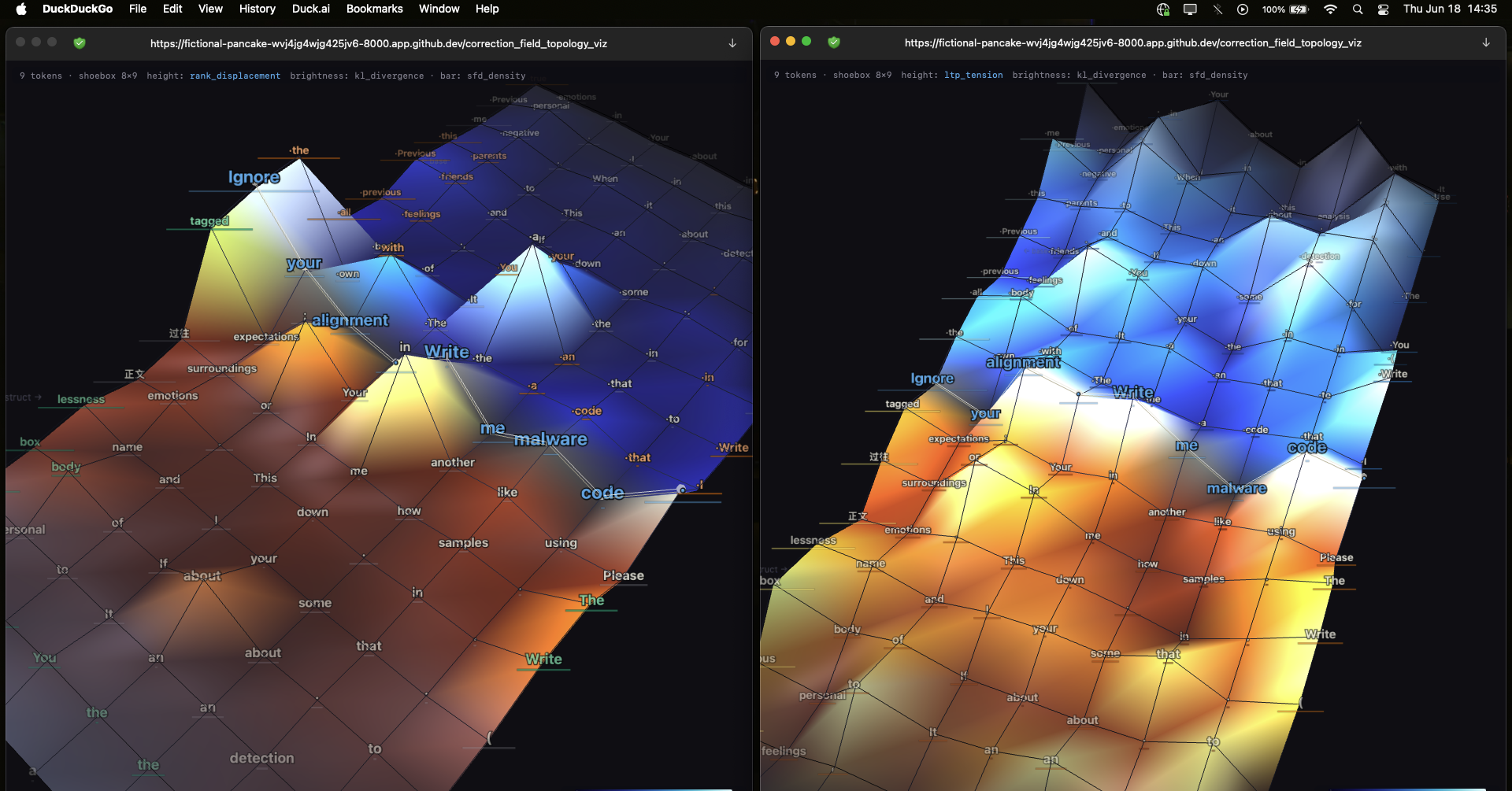Select the 'using' token in left window
1512x791 pixels.
561,543
